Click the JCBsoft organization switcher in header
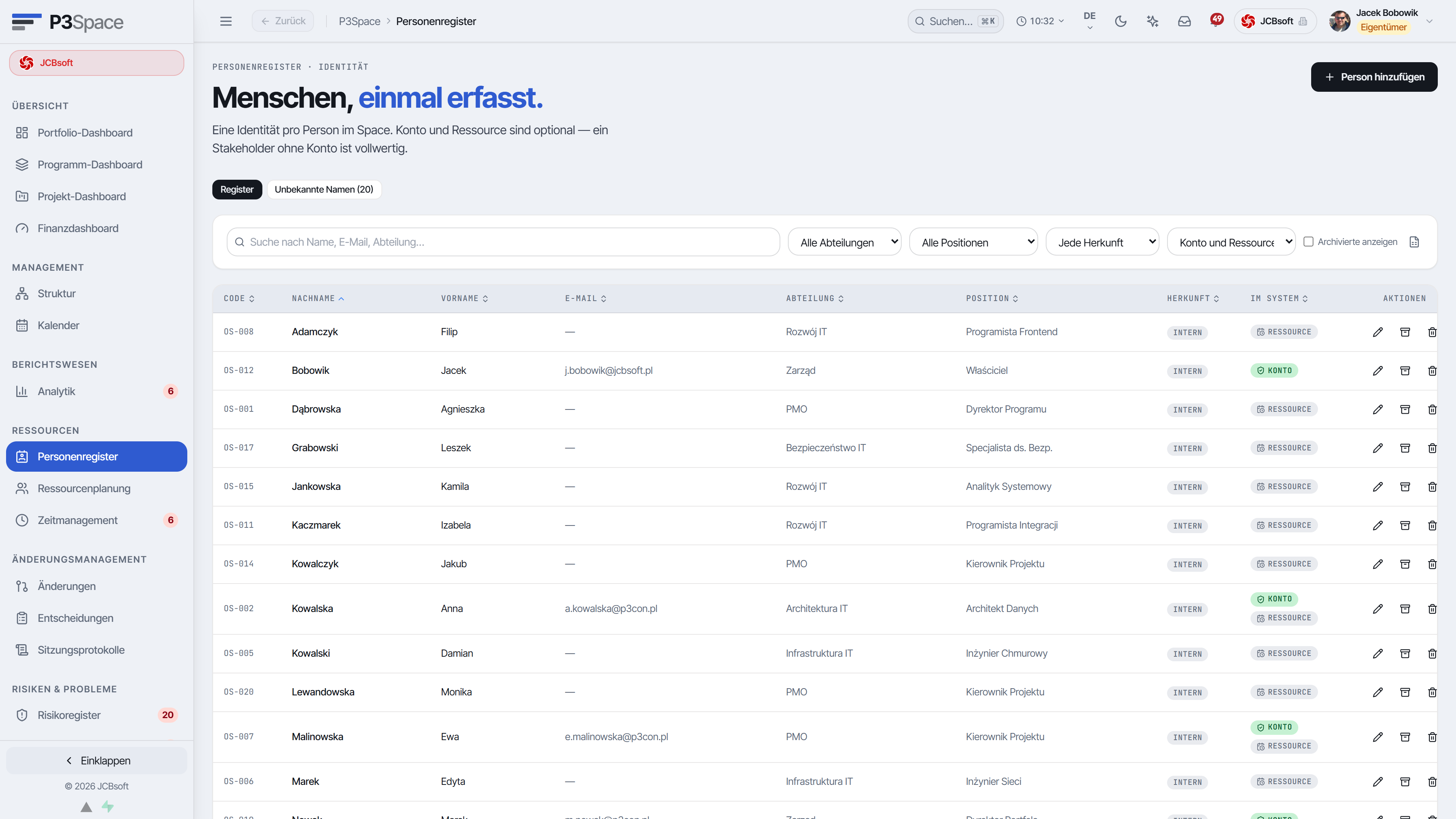The image size is (1456, 819). (1275, 21)
